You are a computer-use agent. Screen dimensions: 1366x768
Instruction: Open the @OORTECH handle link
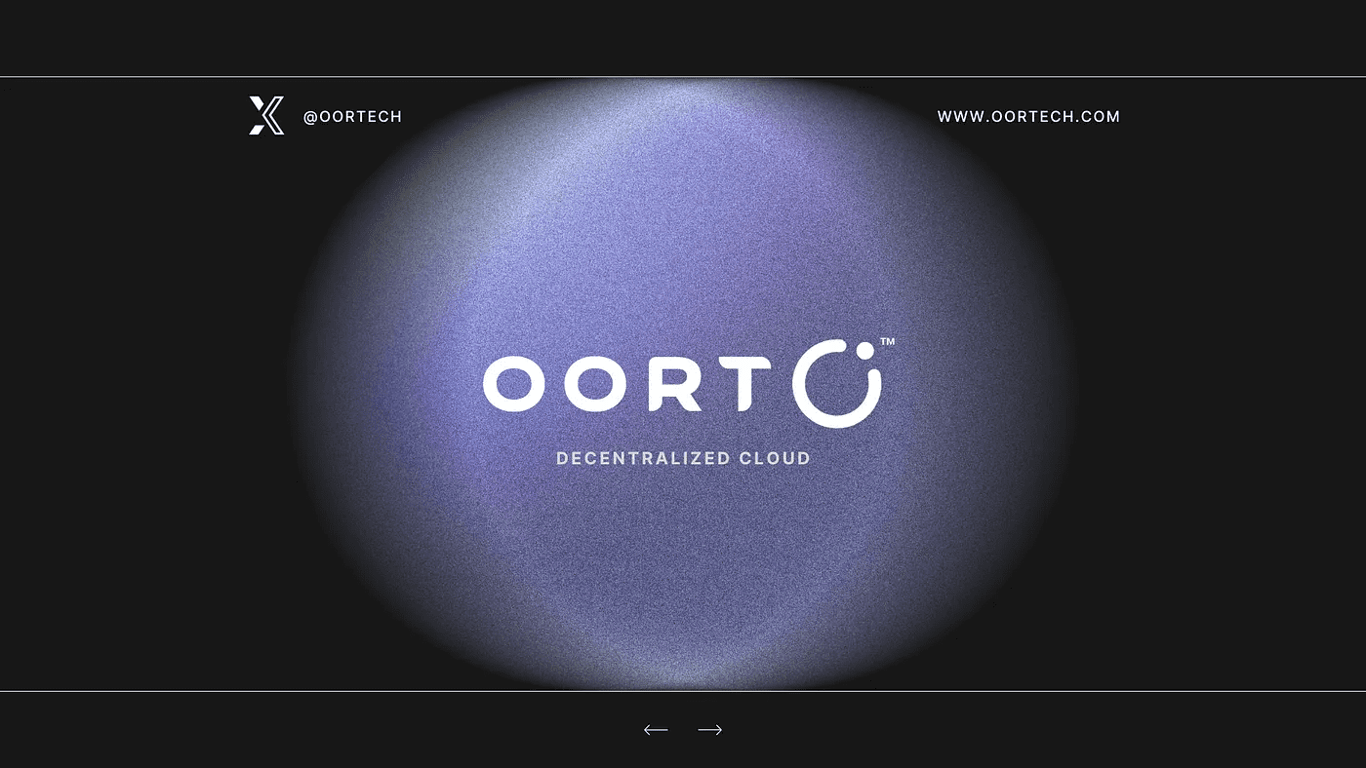[353, 117]
